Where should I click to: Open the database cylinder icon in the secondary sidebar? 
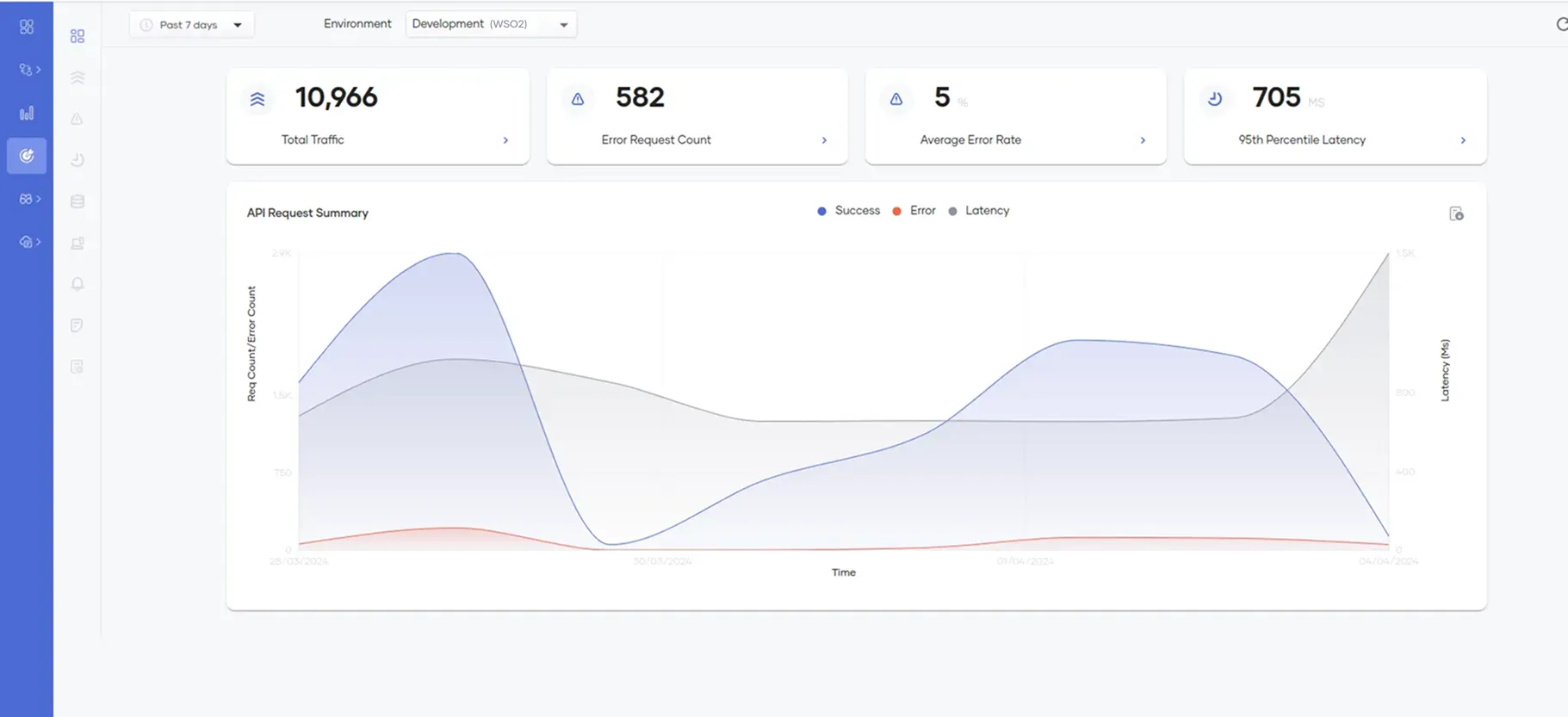tap(77, 201)
